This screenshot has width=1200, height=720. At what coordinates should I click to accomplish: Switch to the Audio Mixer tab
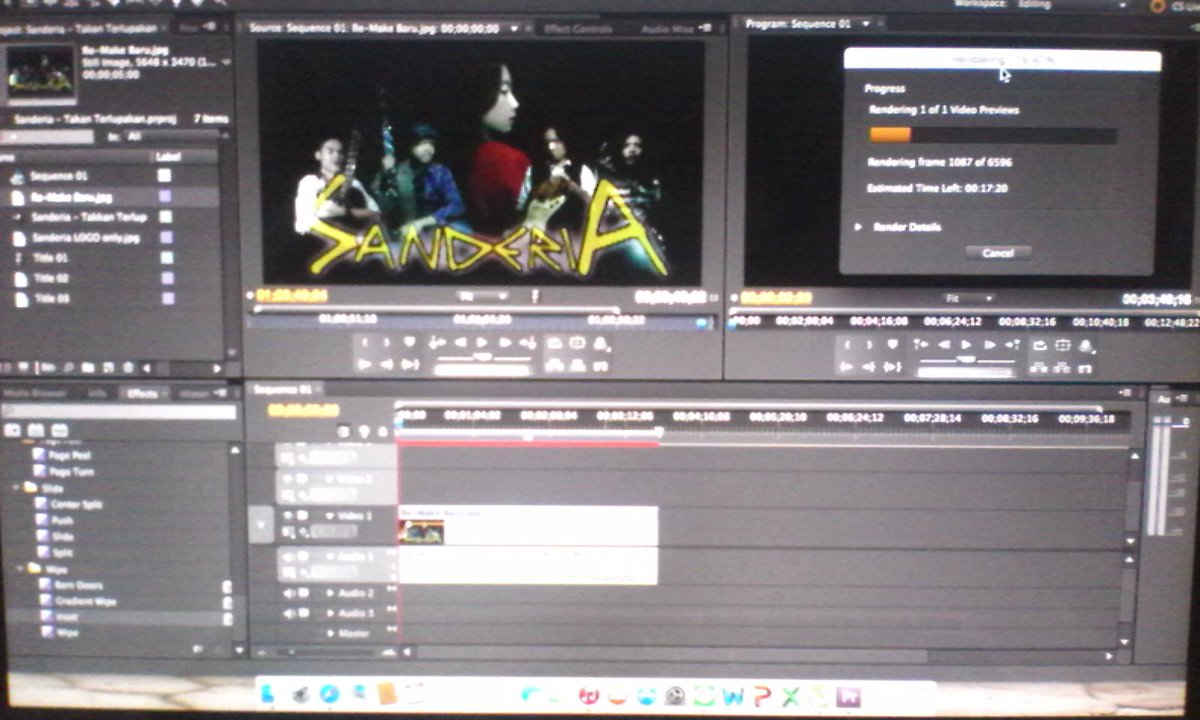(x=667, y=29)
